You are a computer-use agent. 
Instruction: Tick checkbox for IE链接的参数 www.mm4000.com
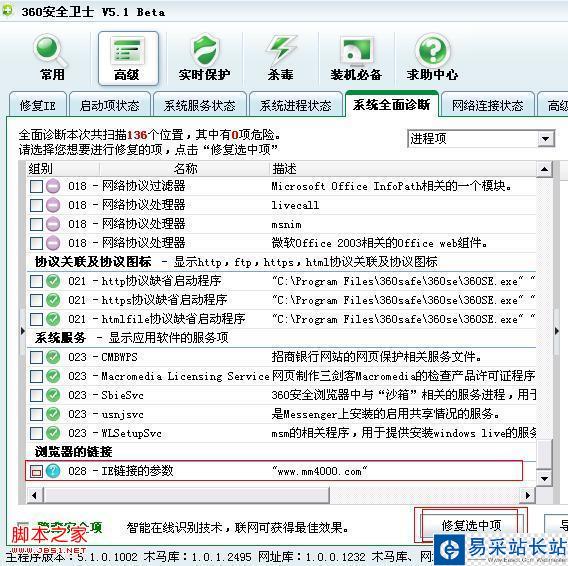tap(36, 471)
